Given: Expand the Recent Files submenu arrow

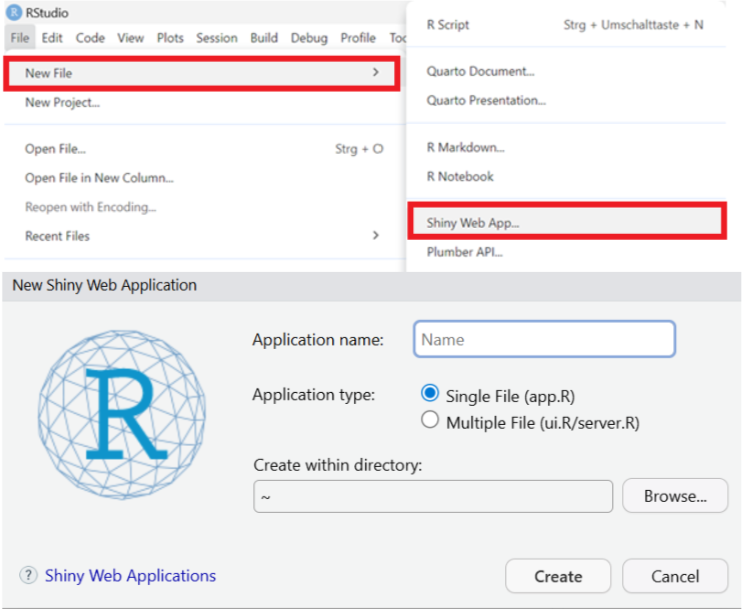Looking at the screenshot, I should [376, 235].
